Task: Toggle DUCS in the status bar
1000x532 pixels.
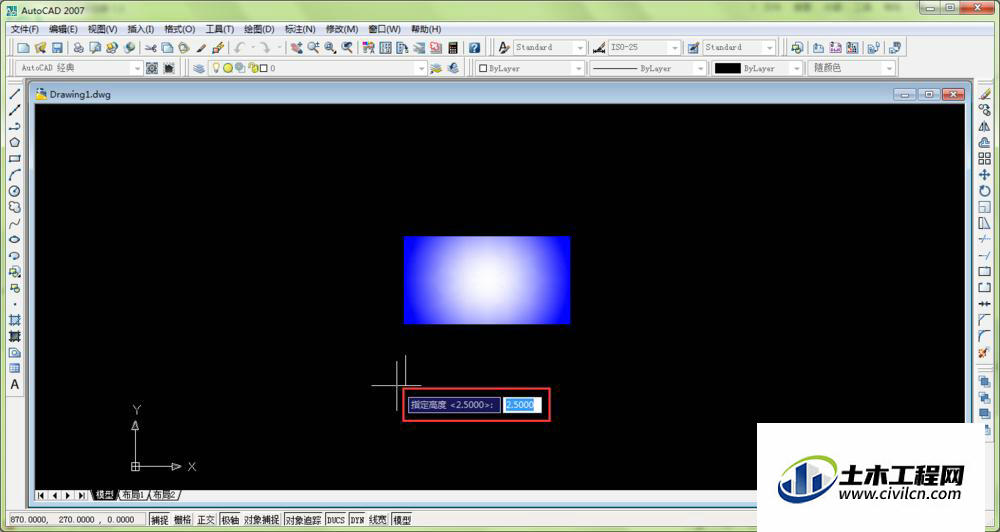Action: pyautogui.click(x=336, y=520)
